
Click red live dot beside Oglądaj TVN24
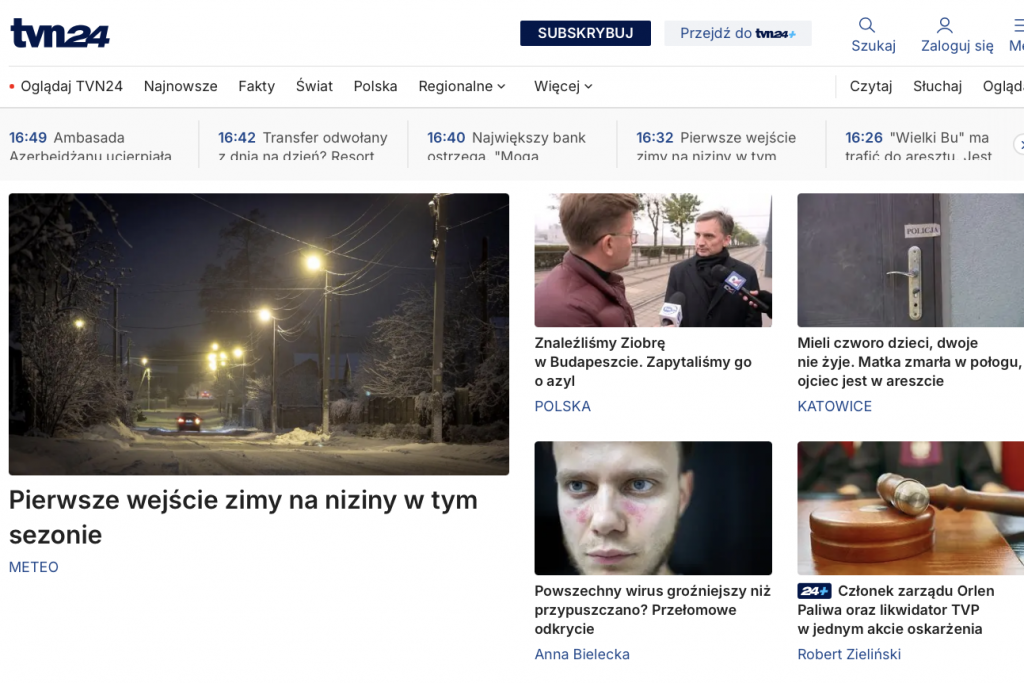pyautogui.click(x=12, y=87)
